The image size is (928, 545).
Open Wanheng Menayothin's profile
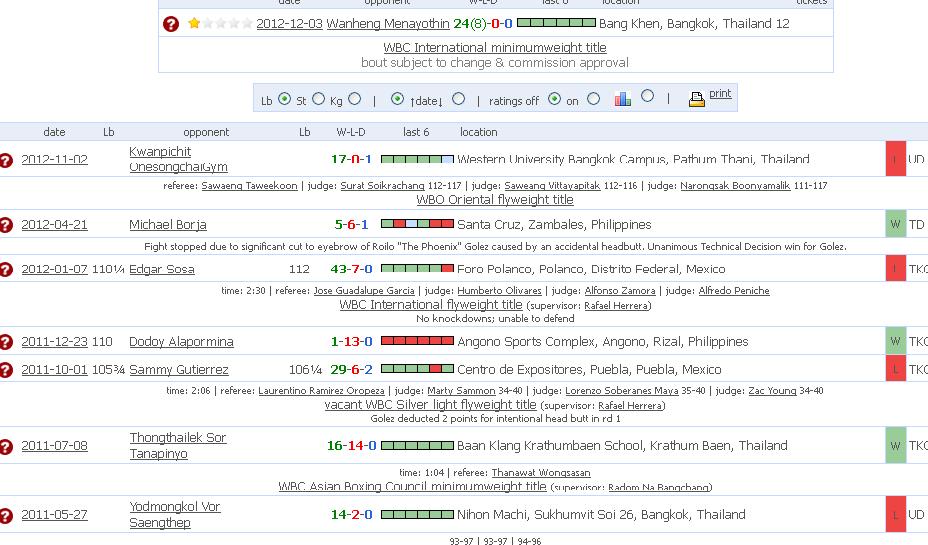coord(388,24)
